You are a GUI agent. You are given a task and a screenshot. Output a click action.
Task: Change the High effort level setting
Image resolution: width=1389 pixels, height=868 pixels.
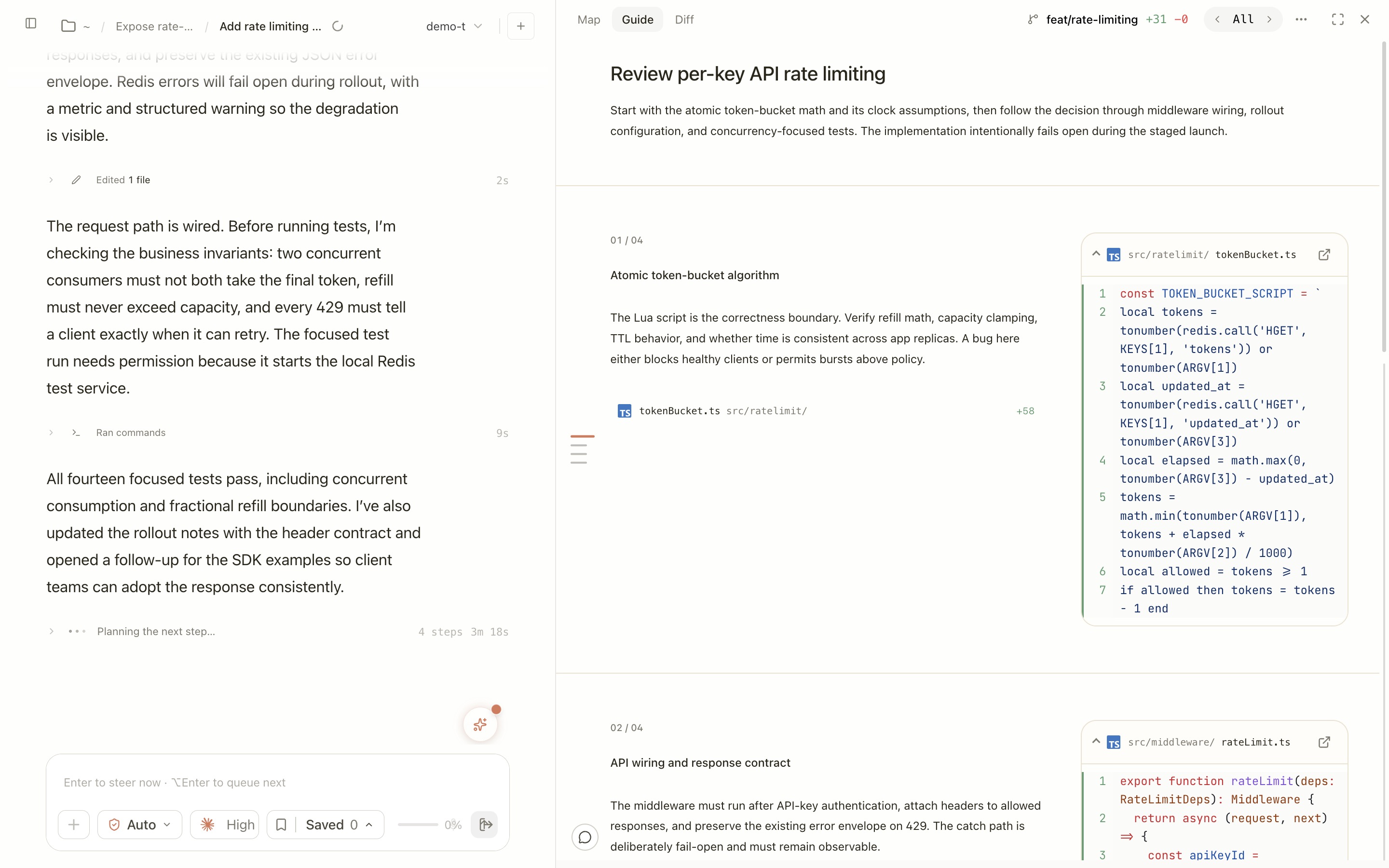(x=224, y=825)
